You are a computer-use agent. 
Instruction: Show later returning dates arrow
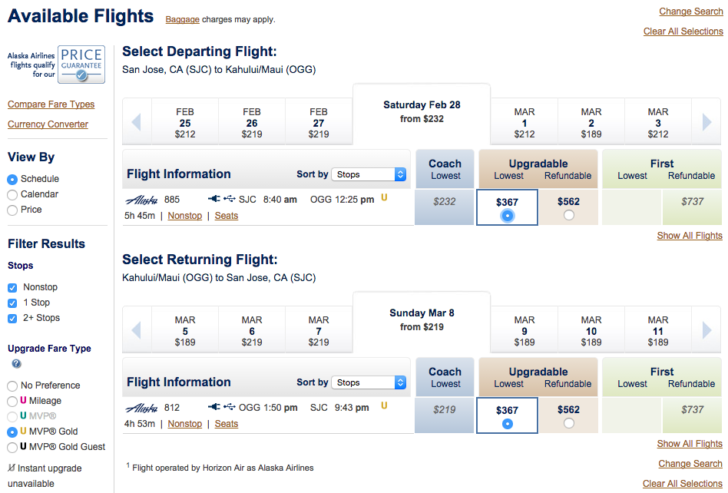point(707,331)
